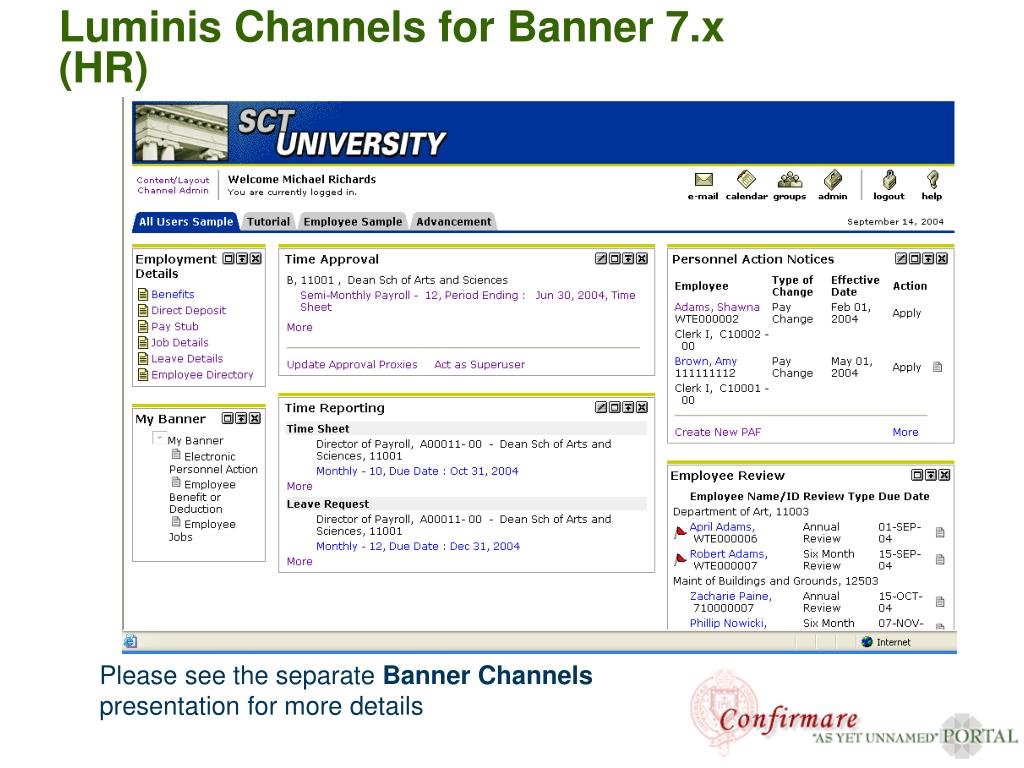
Task: Click the X remove icon on Employee Review
Action: coord(944,475)
